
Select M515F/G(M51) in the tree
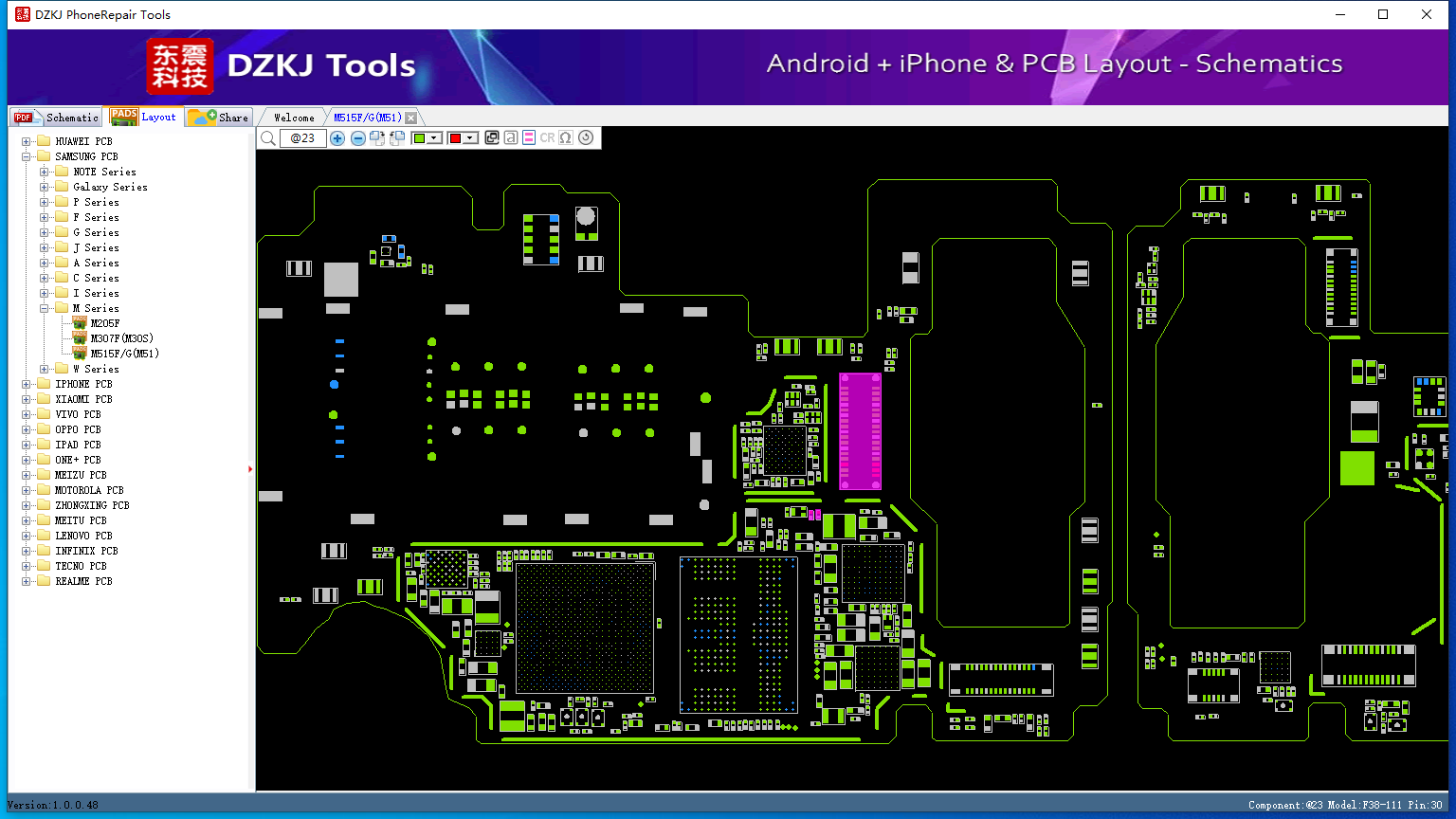124,354
